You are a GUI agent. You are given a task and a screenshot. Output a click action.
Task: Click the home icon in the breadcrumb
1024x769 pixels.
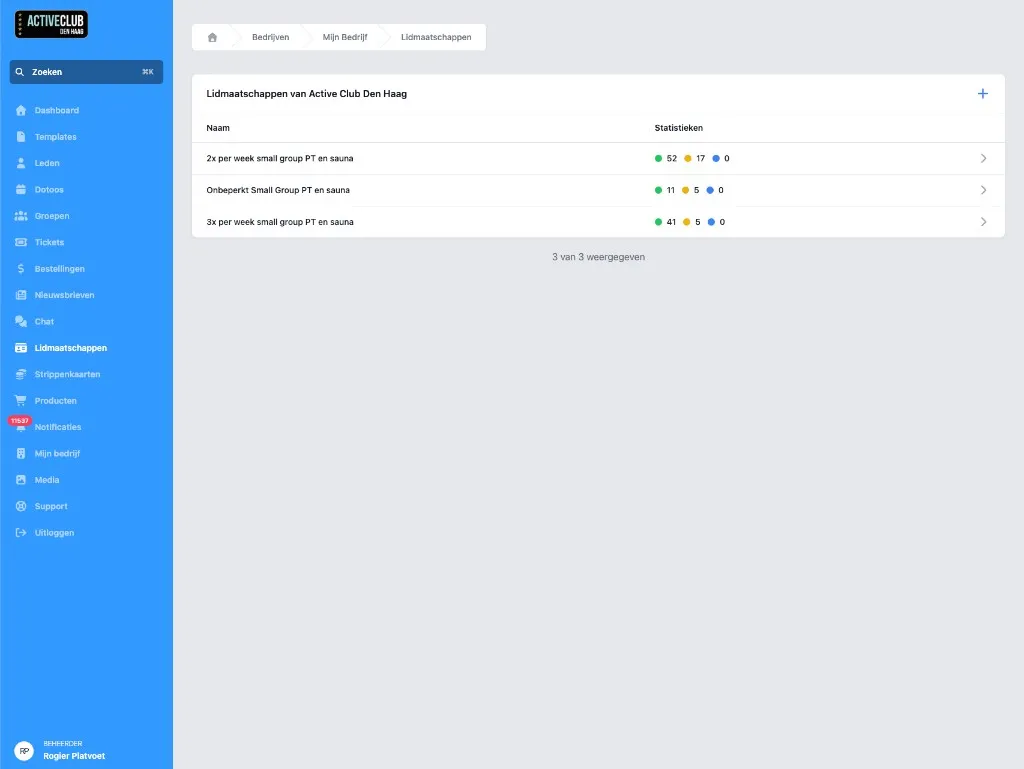212,37
